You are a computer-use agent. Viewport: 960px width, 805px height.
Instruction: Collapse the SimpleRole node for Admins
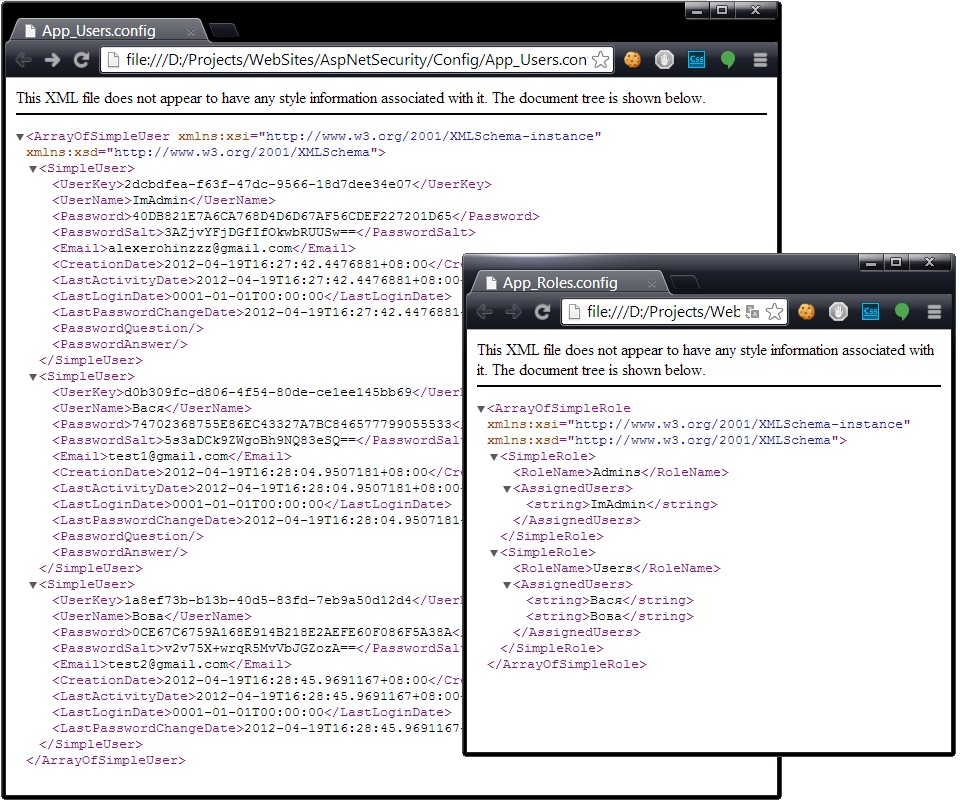494,457
